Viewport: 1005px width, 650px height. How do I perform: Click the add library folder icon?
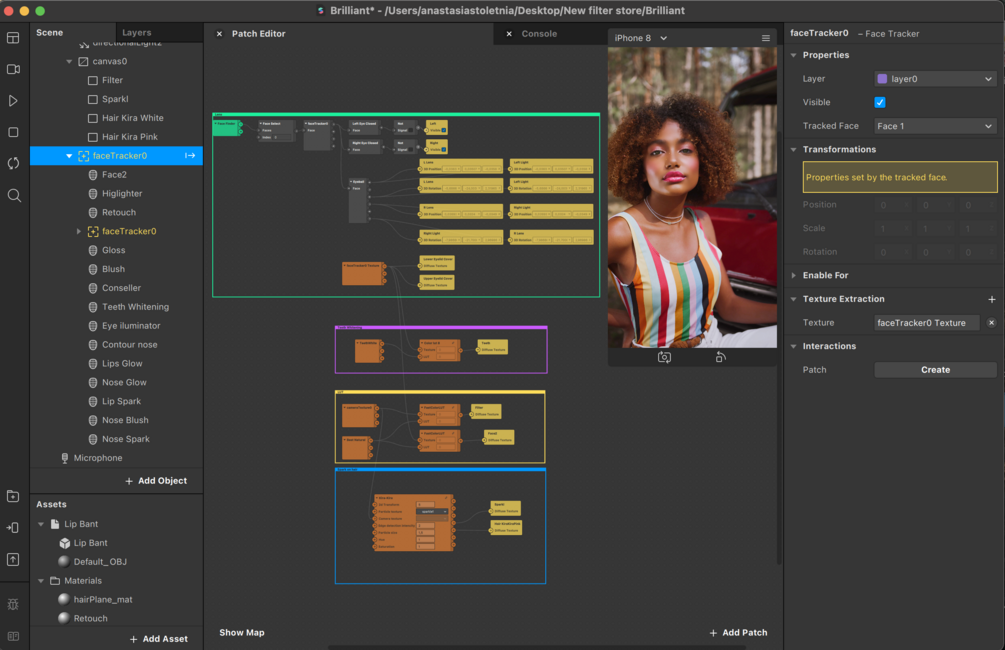tap(13, 496)
